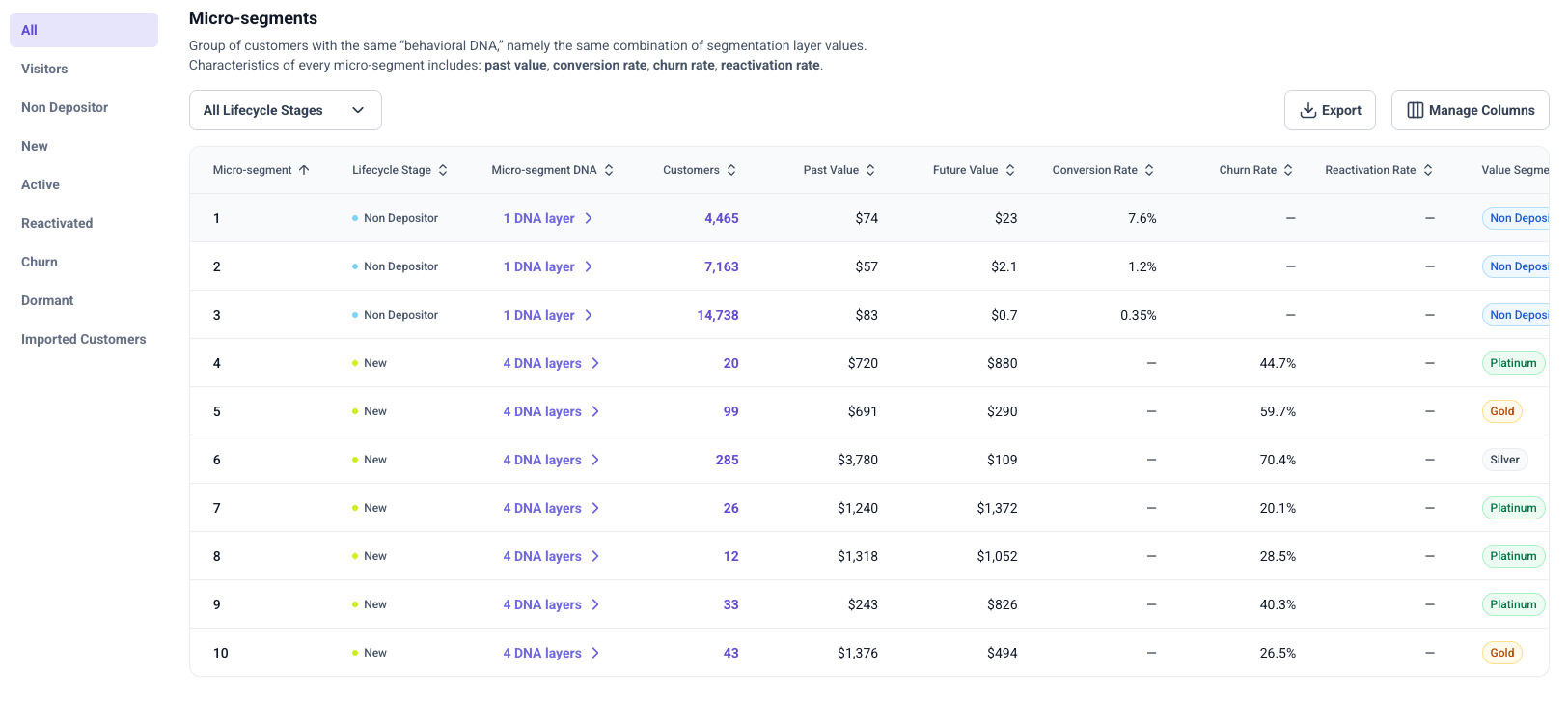Sort by Past Value sort icon

(x=870, y=170)
